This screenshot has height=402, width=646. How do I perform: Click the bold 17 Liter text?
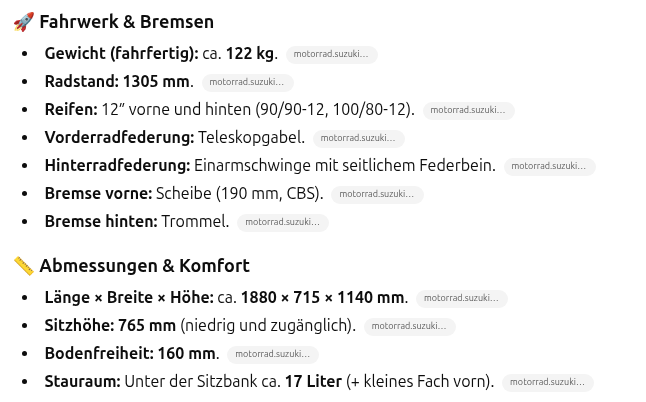[313, 381]
